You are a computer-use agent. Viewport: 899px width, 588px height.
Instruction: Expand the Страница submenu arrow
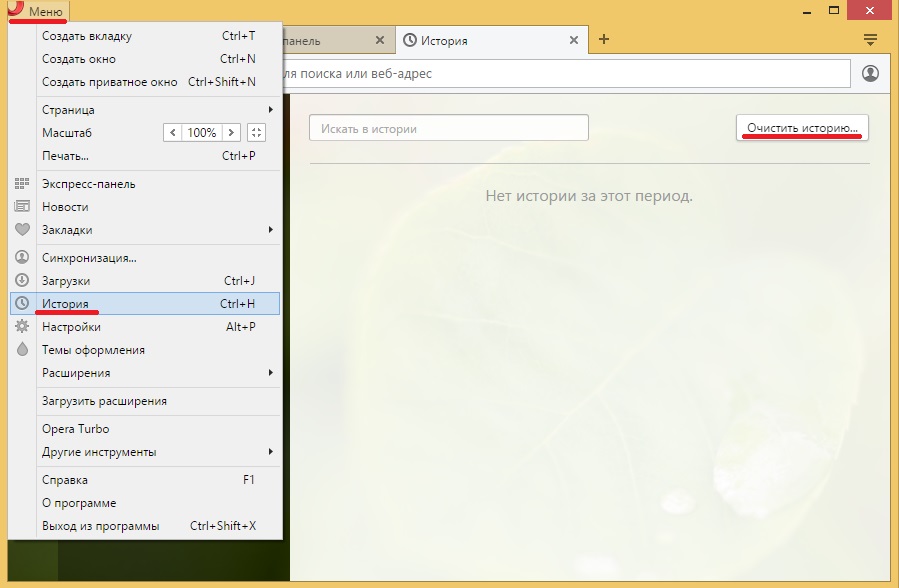point(271,109)
